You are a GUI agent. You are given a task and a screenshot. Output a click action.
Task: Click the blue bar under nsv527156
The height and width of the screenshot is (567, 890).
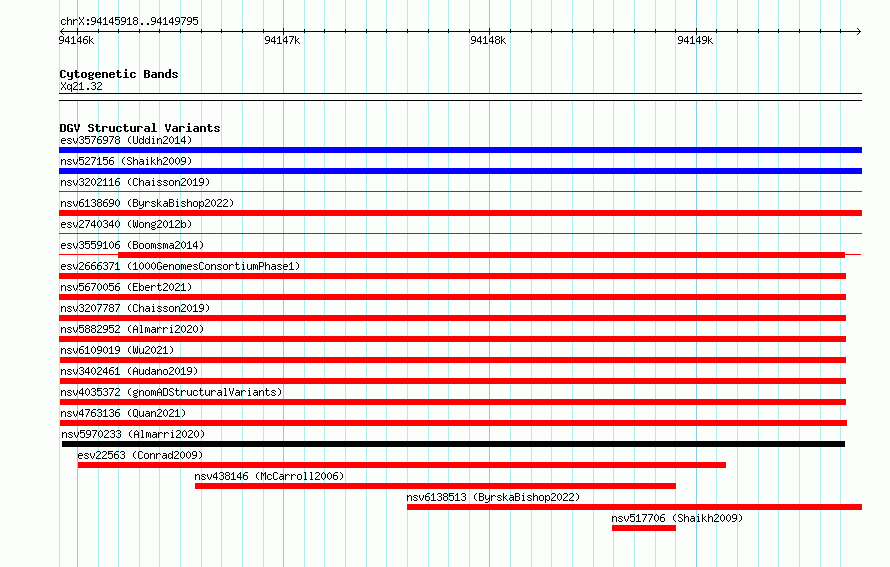[460, 171]
